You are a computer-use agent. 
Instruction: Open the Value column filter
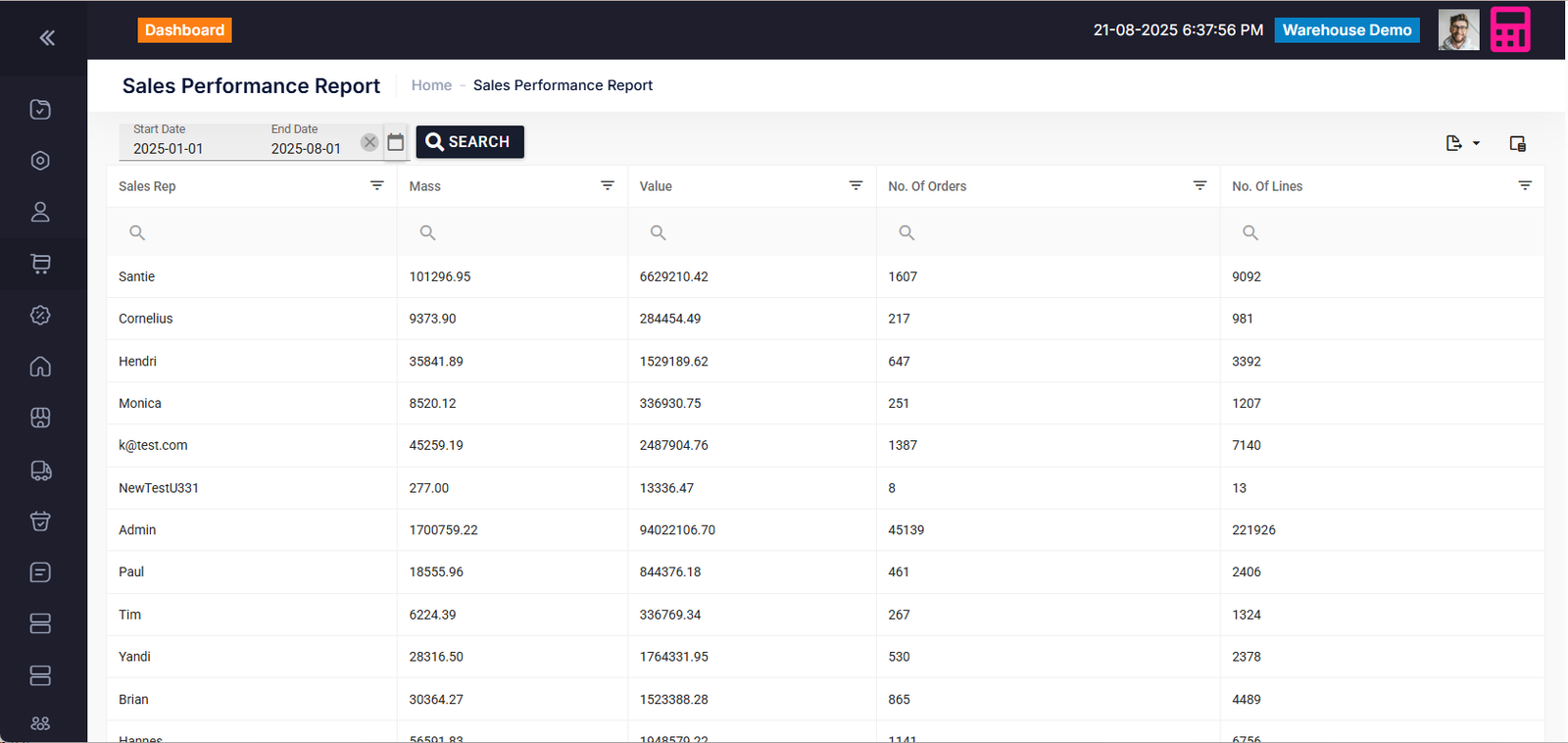(x=856, y=185)
